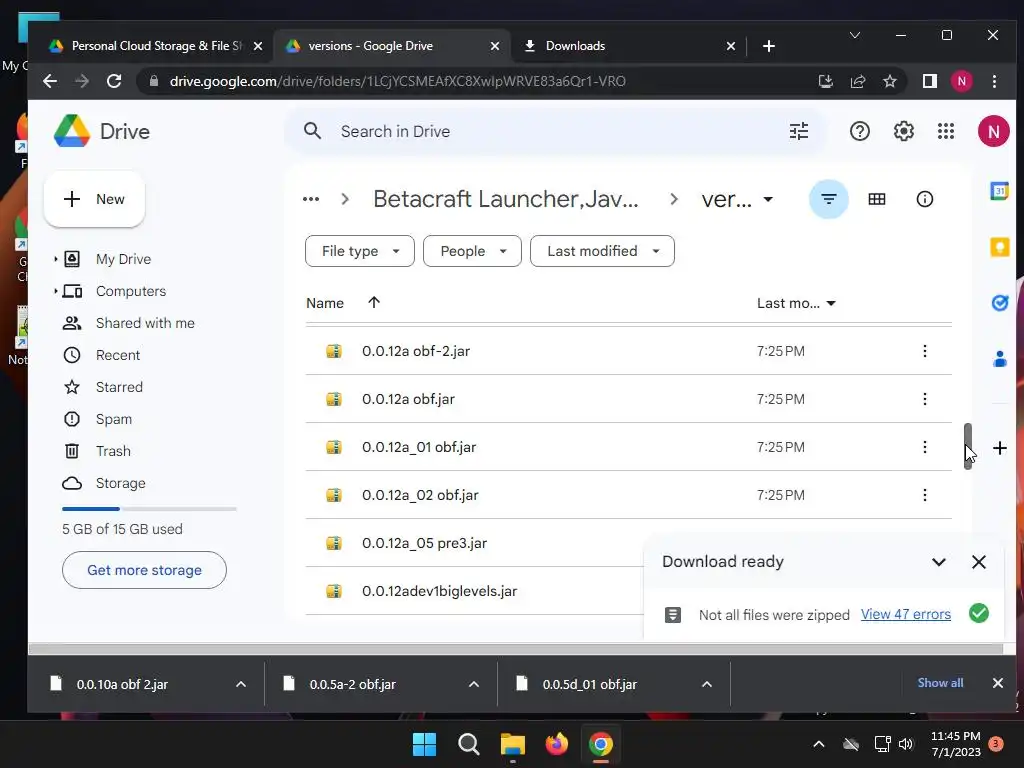
Task: Open Chrome tab search chevron
Action: click(854, 35)
